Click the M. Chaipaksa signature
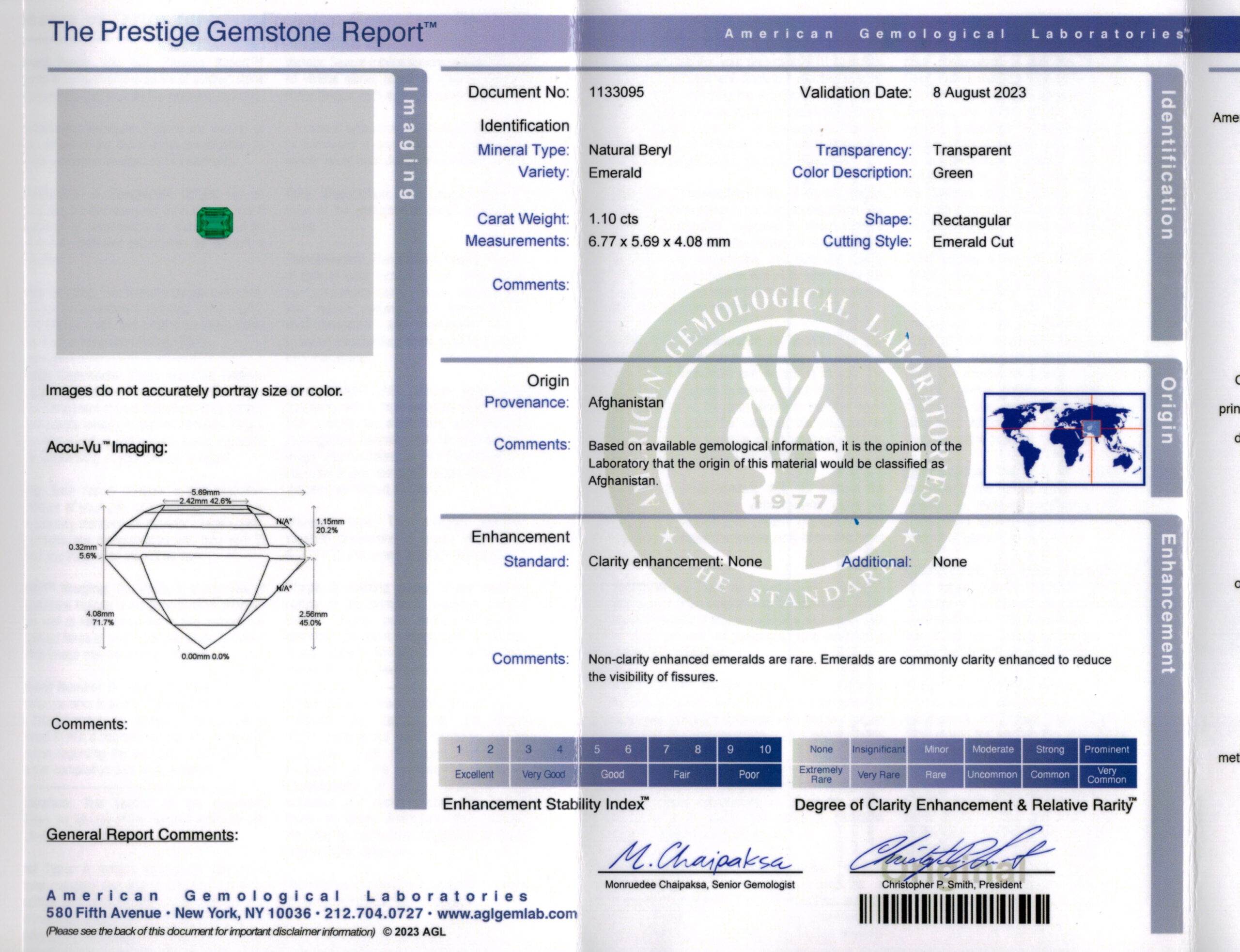Screen dimensions: 1240x952 click(699, 857)
